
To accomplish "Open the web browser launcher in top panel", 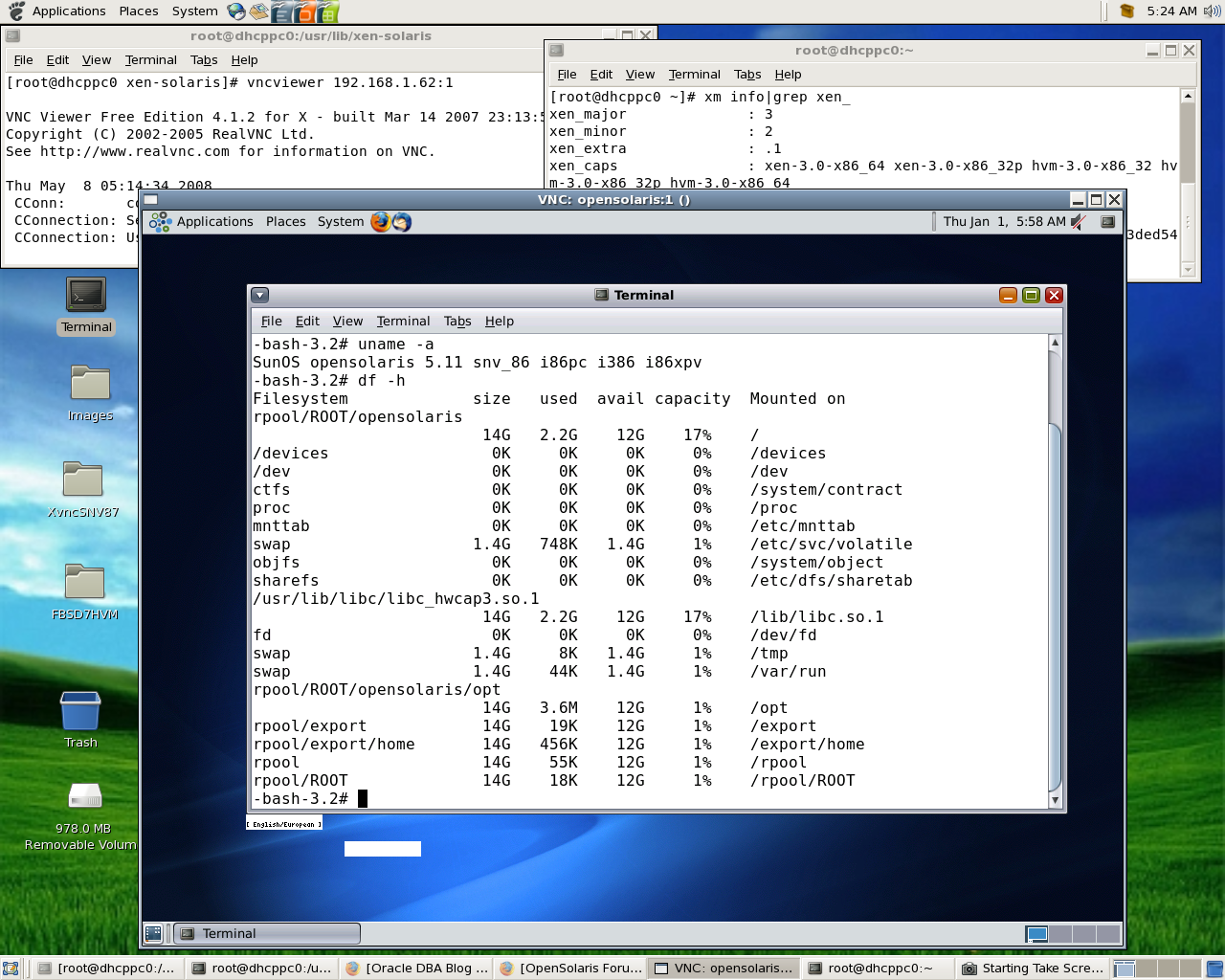I will tap(236, 11).
